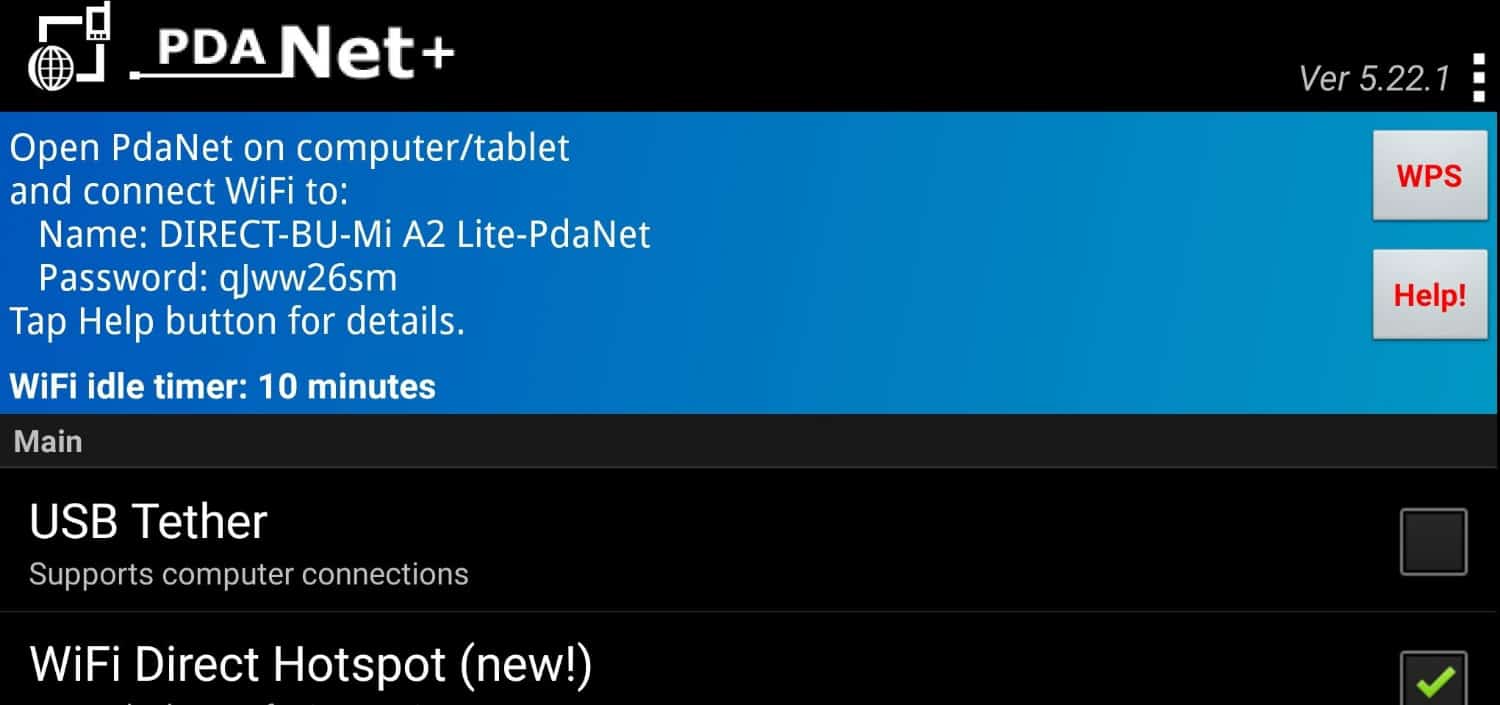Image resolution: width=1500 pixels, height=705 pixels.
Task: Click the Open PdaNet on computer/tablet line
Action: [289, 148]
